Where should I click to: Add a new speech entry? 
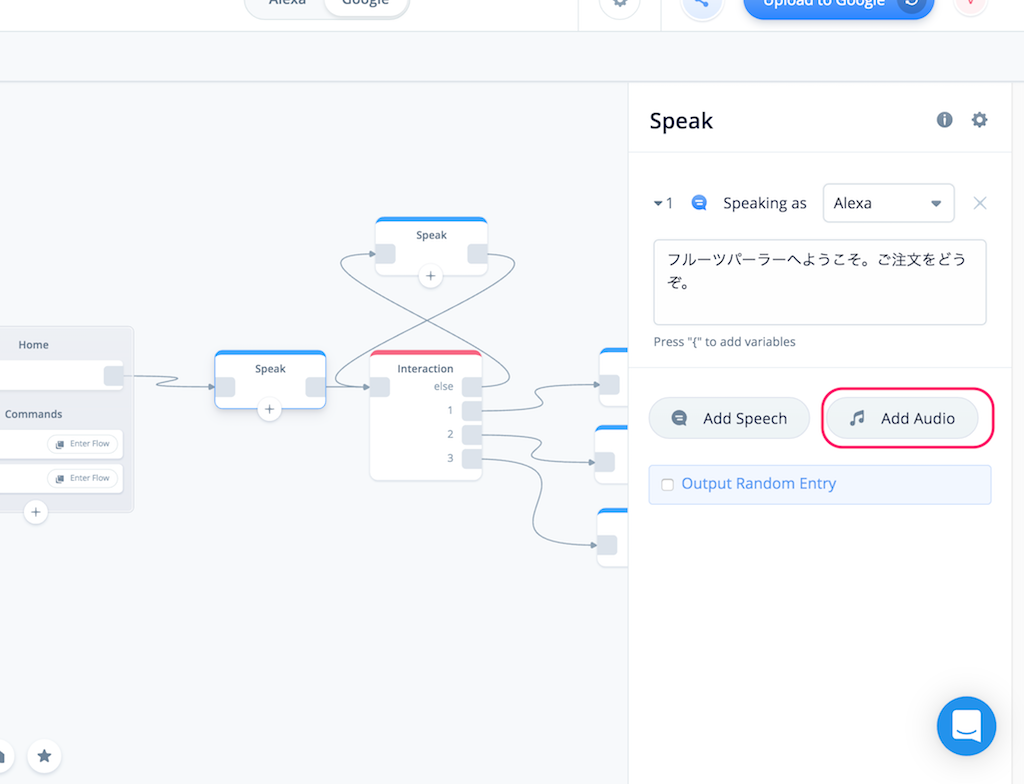(x=729, y=418)
